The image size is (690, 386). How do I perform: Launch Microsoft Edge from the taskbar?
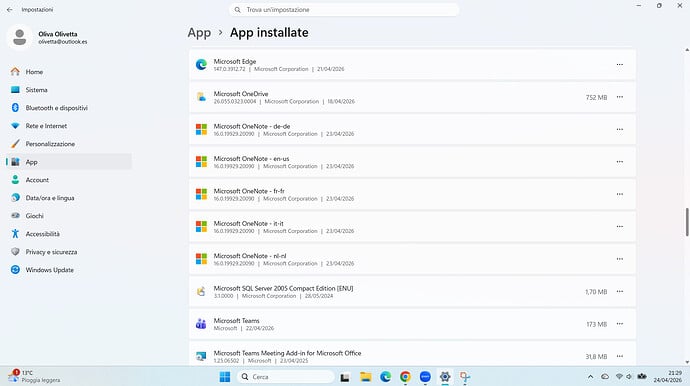point(385,377)
